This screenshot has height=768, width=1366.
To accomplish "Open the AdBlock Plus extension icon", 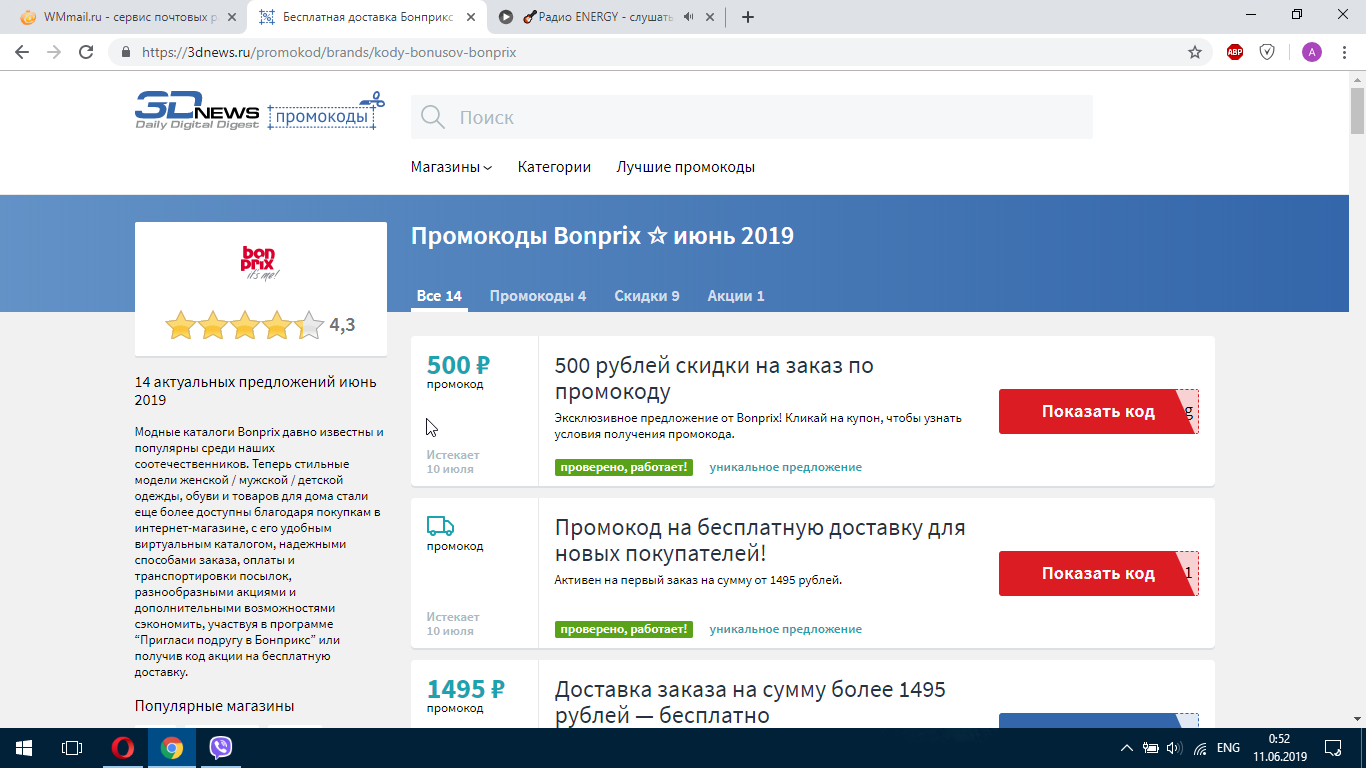I will click(1235, 52).
